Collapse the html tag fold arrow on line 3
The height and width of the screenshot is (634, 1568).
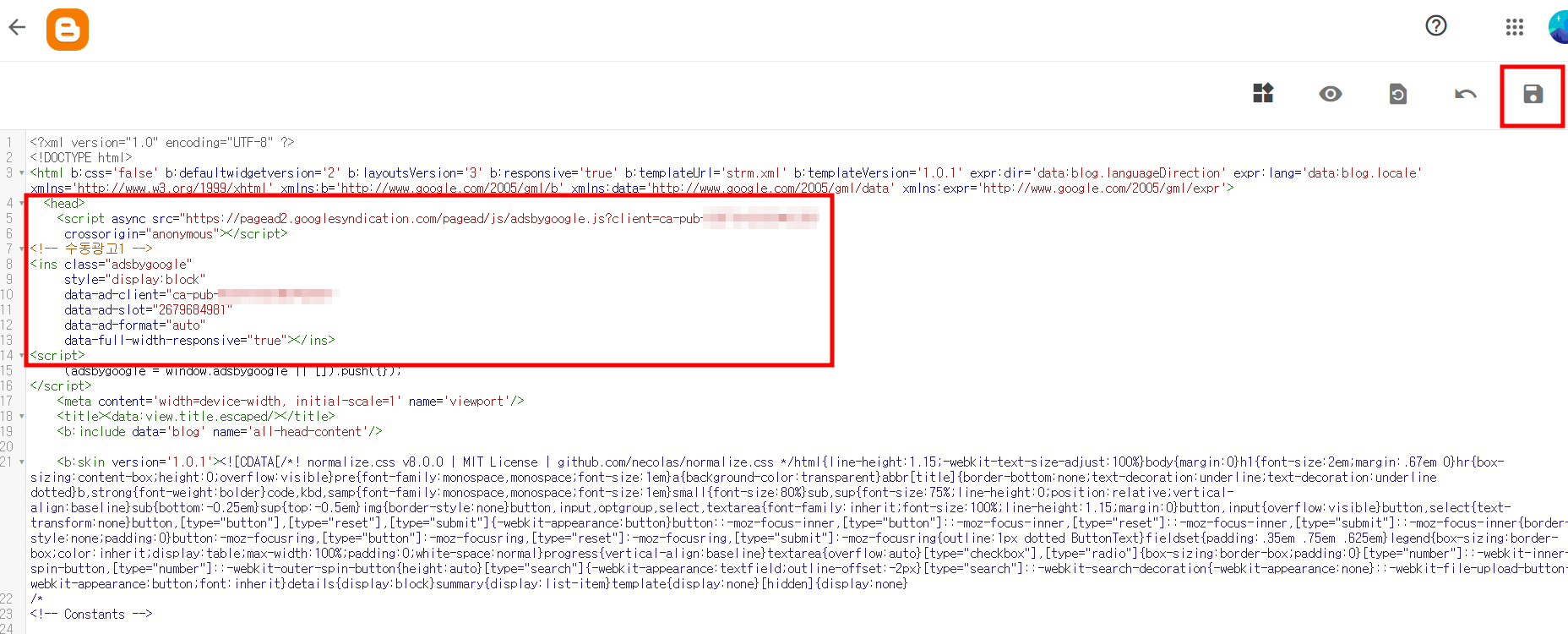[x=21, y=173]
